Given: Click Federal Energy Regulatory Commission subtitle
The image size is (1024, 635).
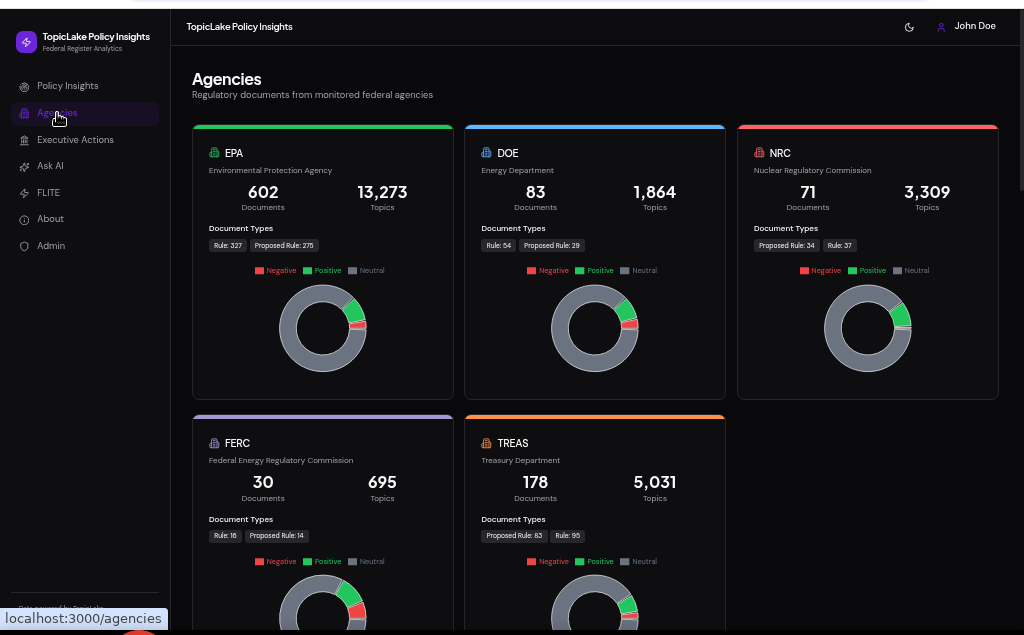Looking at the screenshot, I should pyautogui.click(x=281, y=461).
